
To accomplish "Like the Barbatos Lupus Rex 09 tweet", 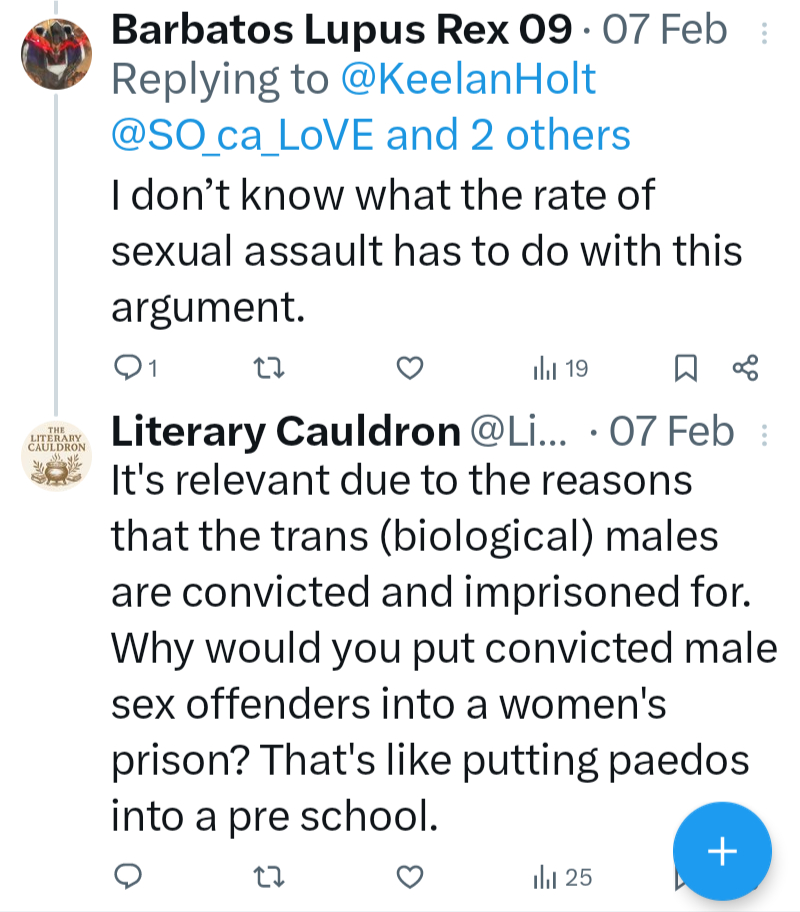I will (410, 369).
